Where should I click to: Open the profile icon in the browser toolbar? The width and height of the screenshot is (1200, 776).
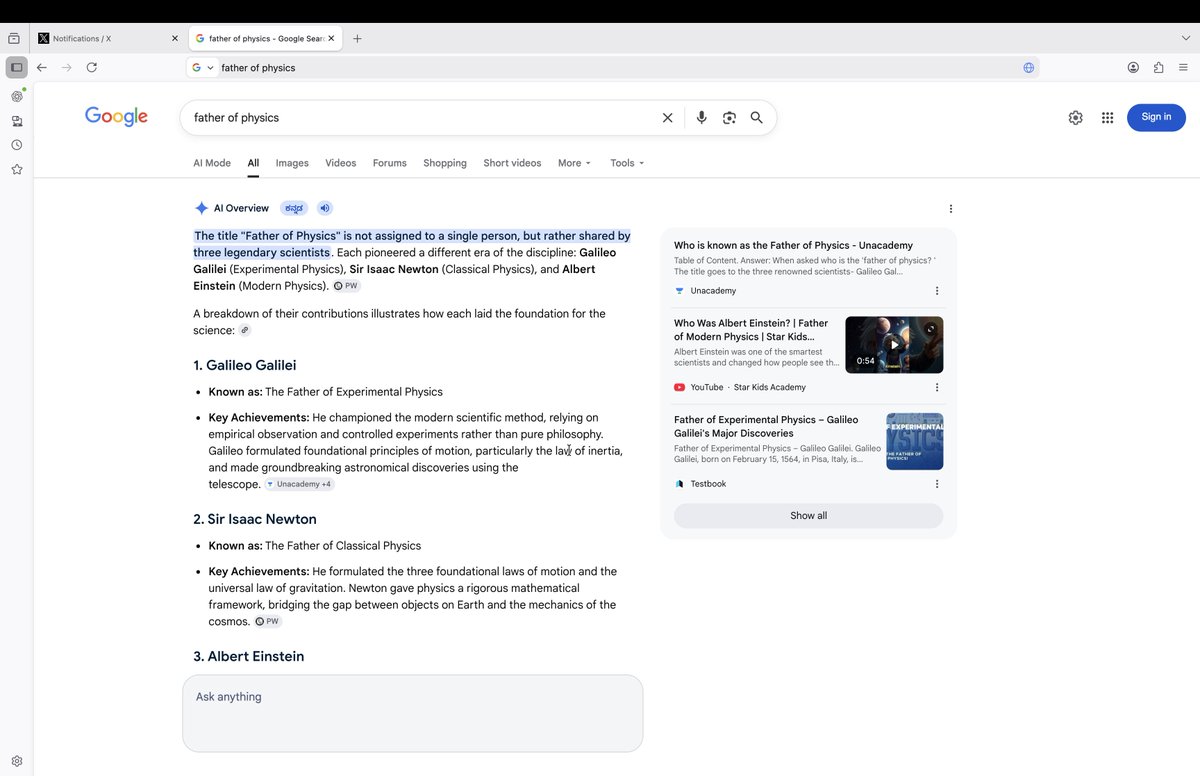point(1133,67)
